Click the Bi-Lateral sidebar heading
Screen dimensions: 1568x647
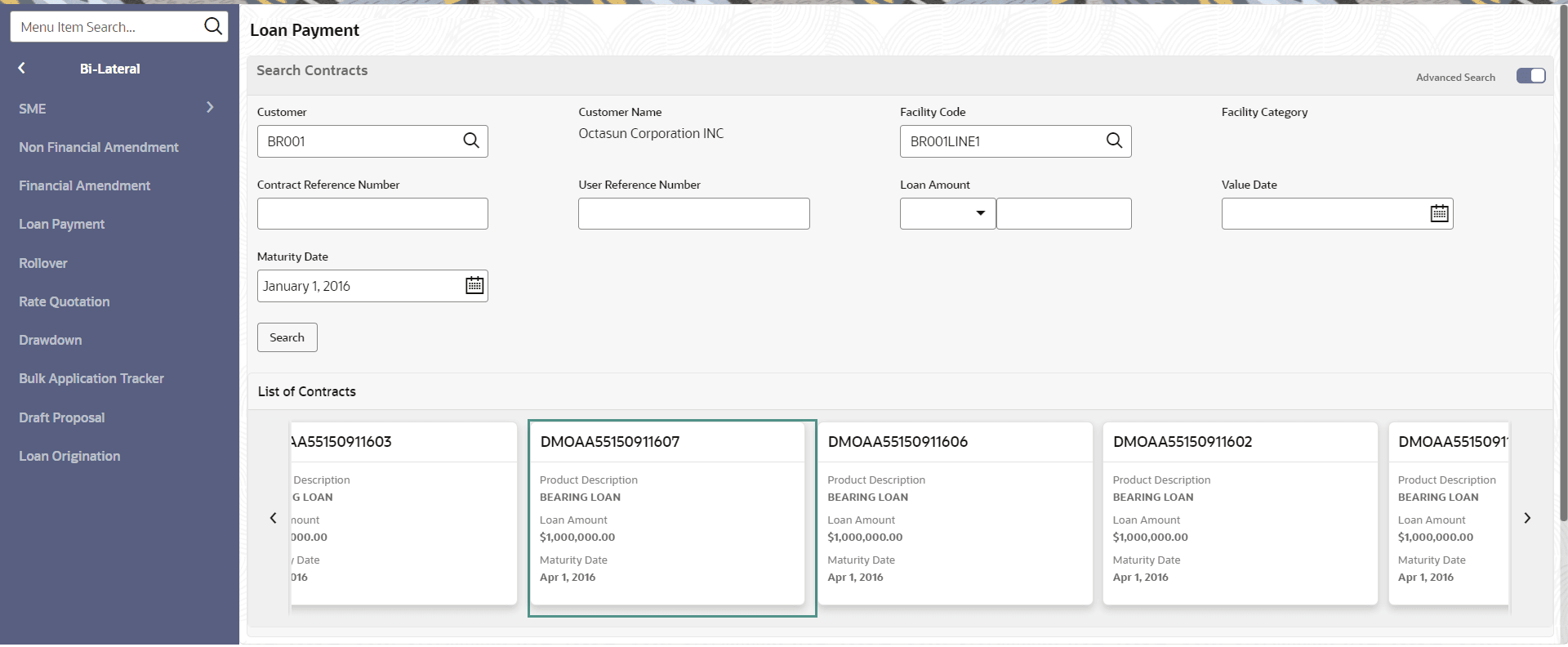tap(110, 69)
